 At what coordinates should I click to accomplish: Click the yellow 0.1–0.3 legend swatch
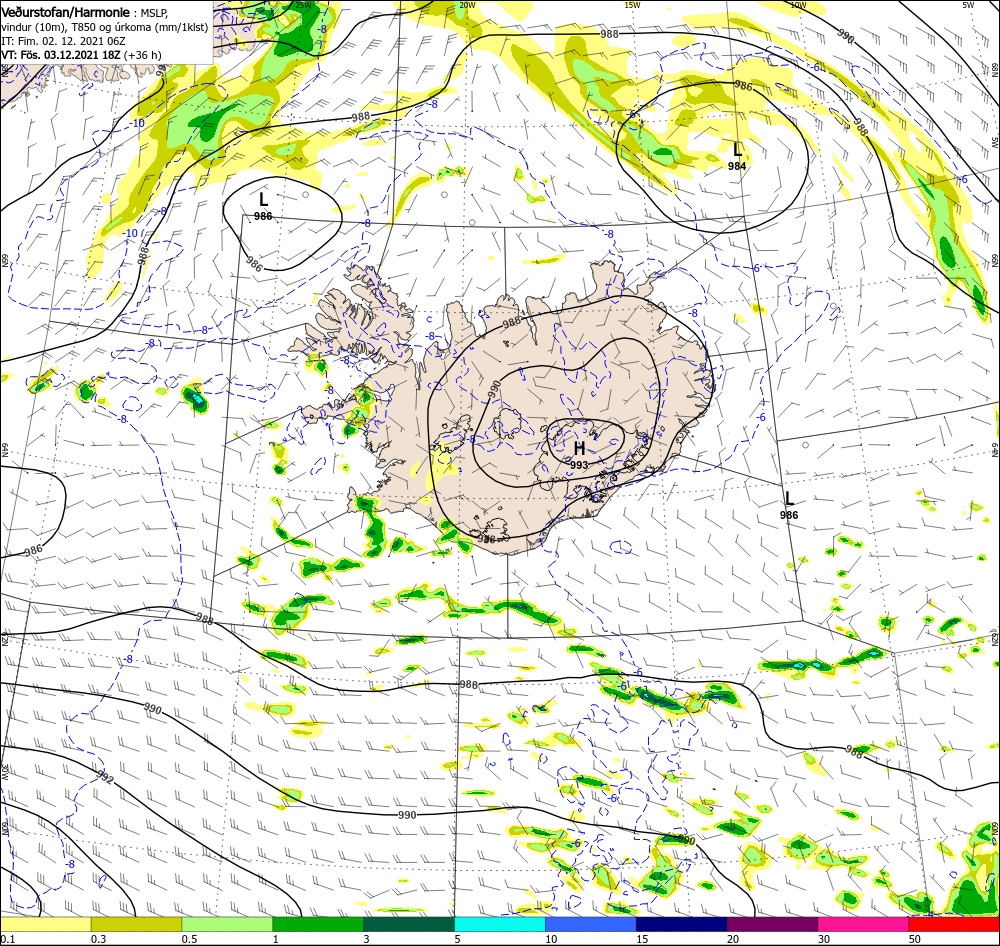click(x=45, y=924)
